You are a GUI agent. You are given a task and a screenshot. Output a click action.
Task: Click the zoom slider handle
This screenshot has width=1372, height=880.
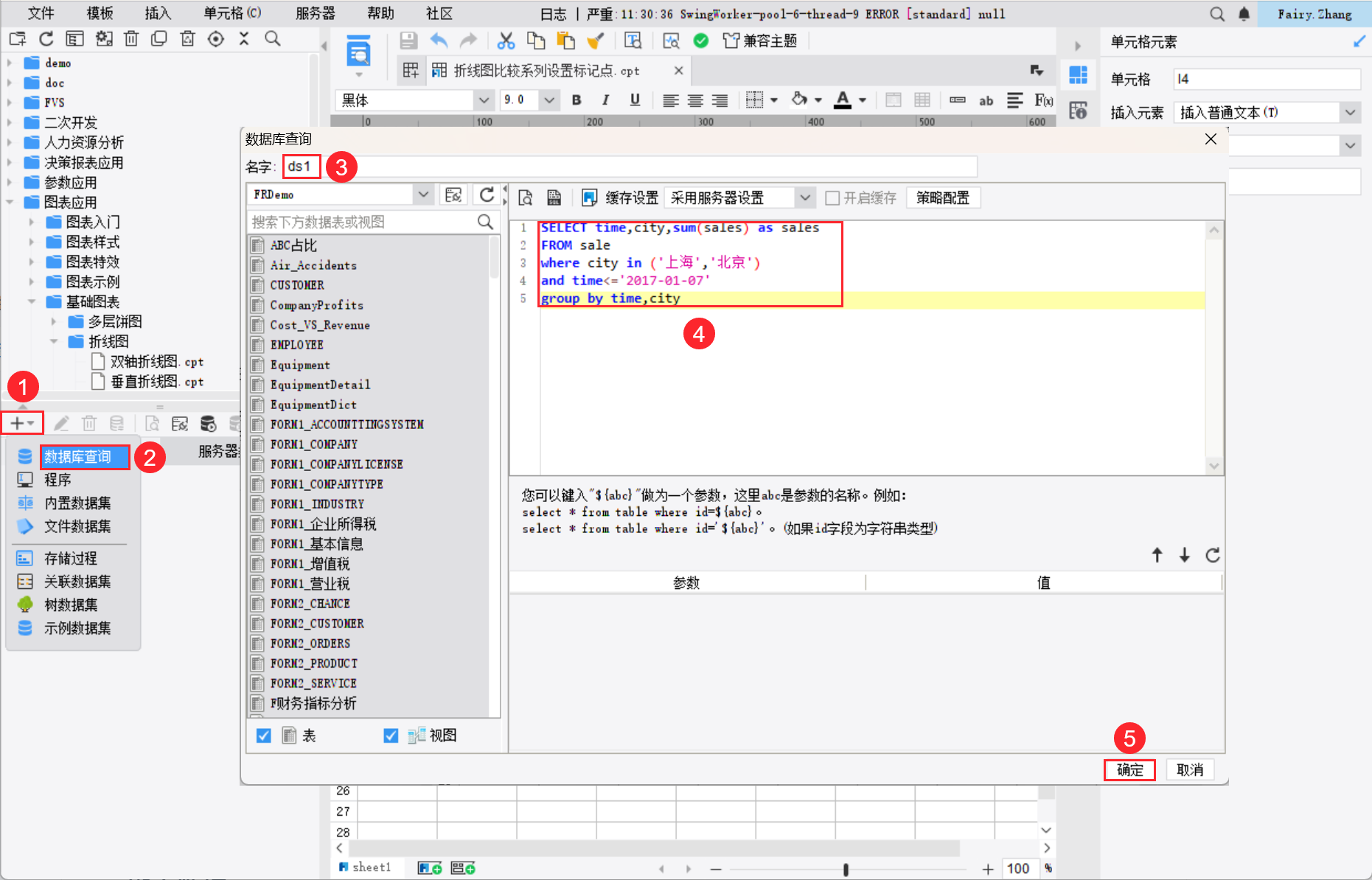[846, 870]
